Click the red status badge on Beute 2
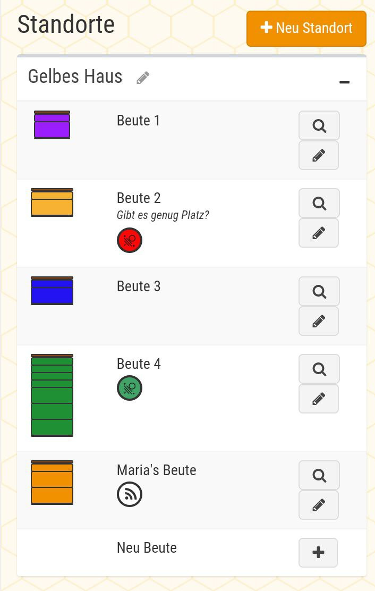This screenshot has width=375, height=591. click(129, 240)
